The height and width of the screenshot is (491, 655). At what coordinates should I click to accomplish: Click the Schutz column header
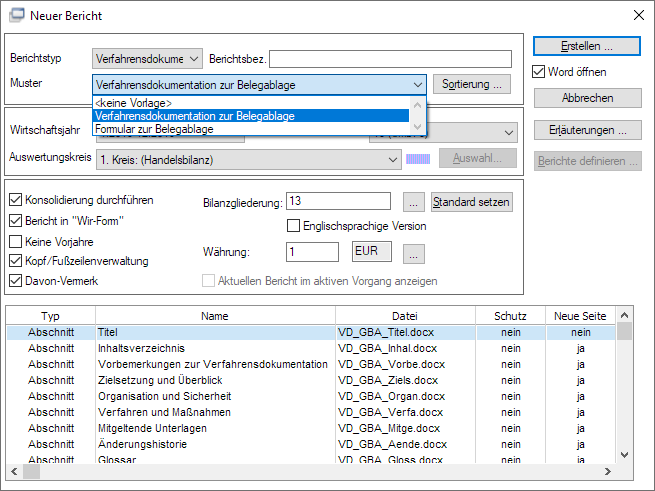pyautogui.click(x=510, y=316)
